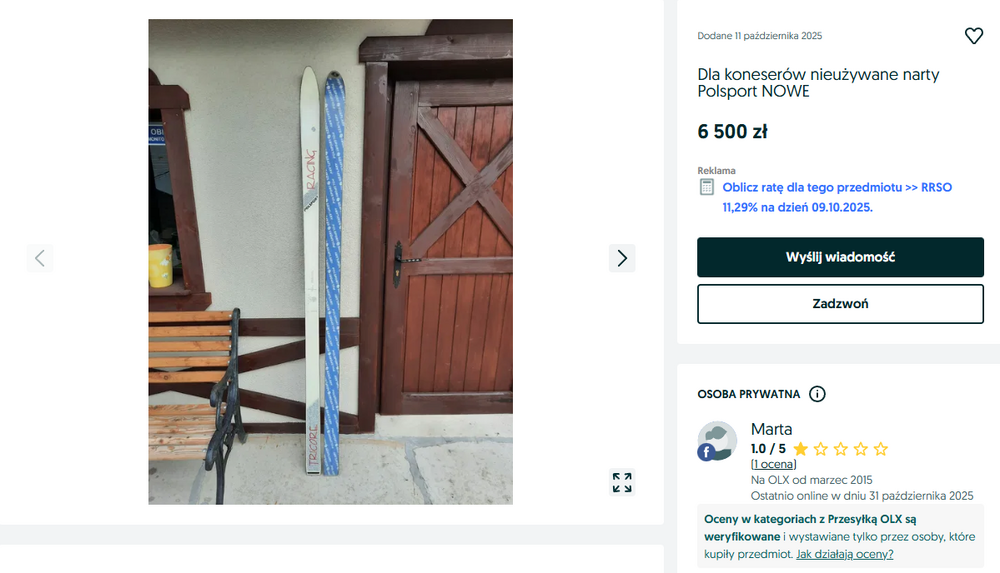1000x573 pixels.
Task: Open Marta's profile avatar
Action: point(717,441)
